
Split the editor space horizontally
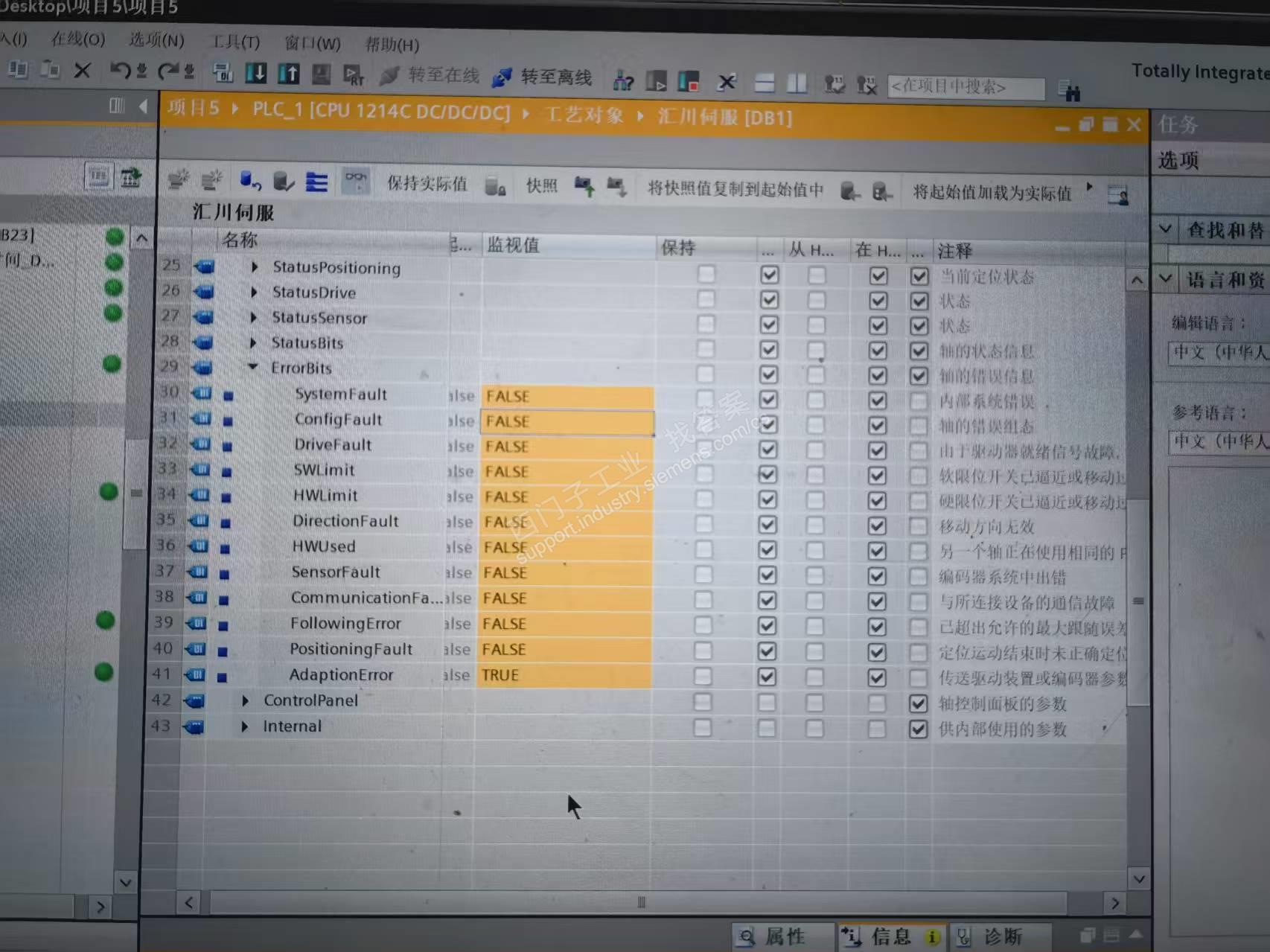coord(765,83)
